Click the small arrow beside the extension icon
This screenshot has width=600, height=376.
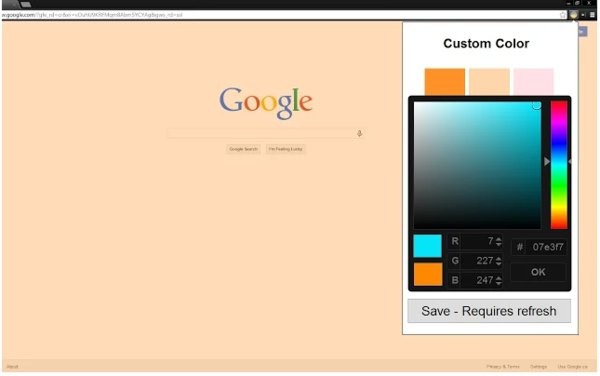(583, 15)
